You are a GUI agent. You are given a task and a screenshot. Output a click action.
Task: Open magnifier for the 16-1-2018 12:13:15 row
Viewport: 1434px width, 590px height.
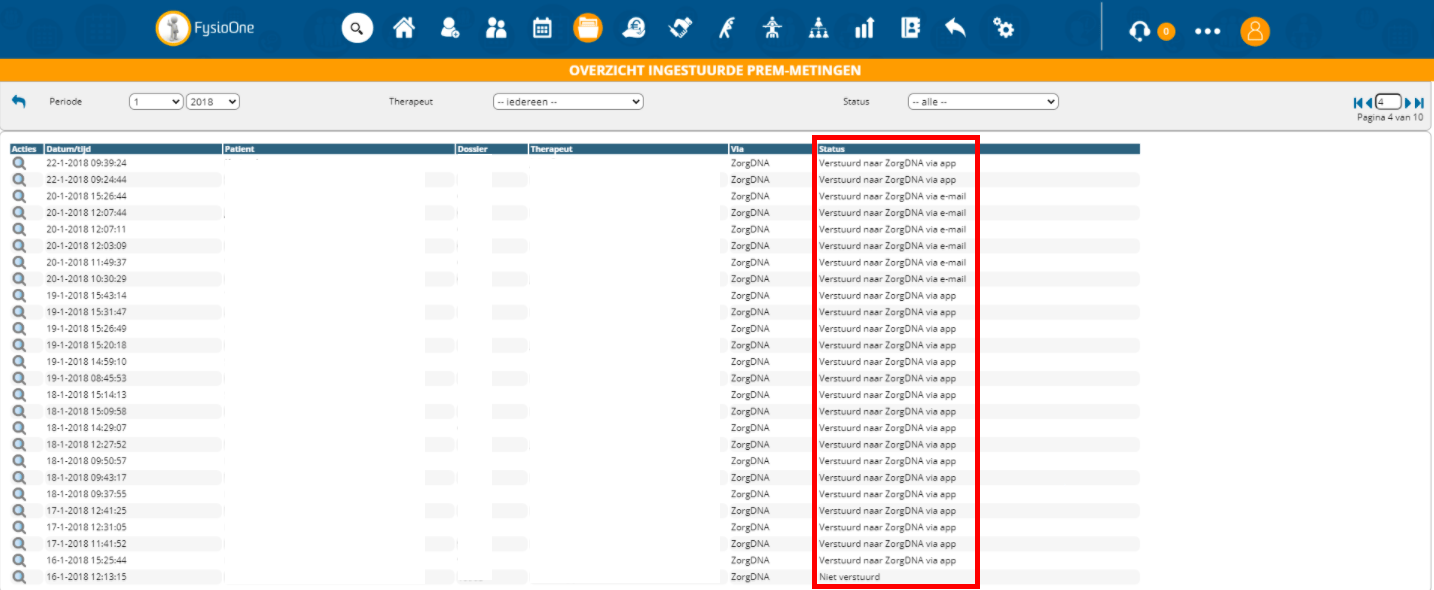click(19, 577)
